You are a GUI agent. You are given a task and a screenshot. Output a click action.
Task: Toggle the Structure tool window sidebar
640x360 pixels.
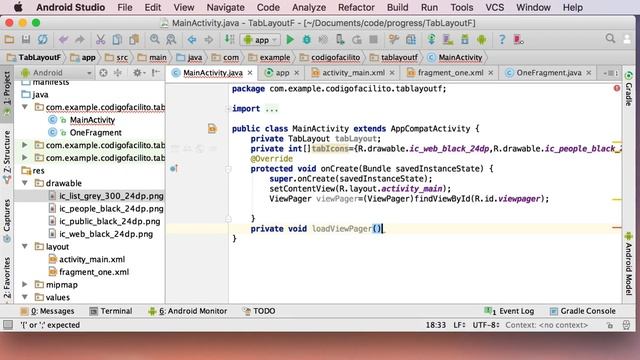[7, 157]
